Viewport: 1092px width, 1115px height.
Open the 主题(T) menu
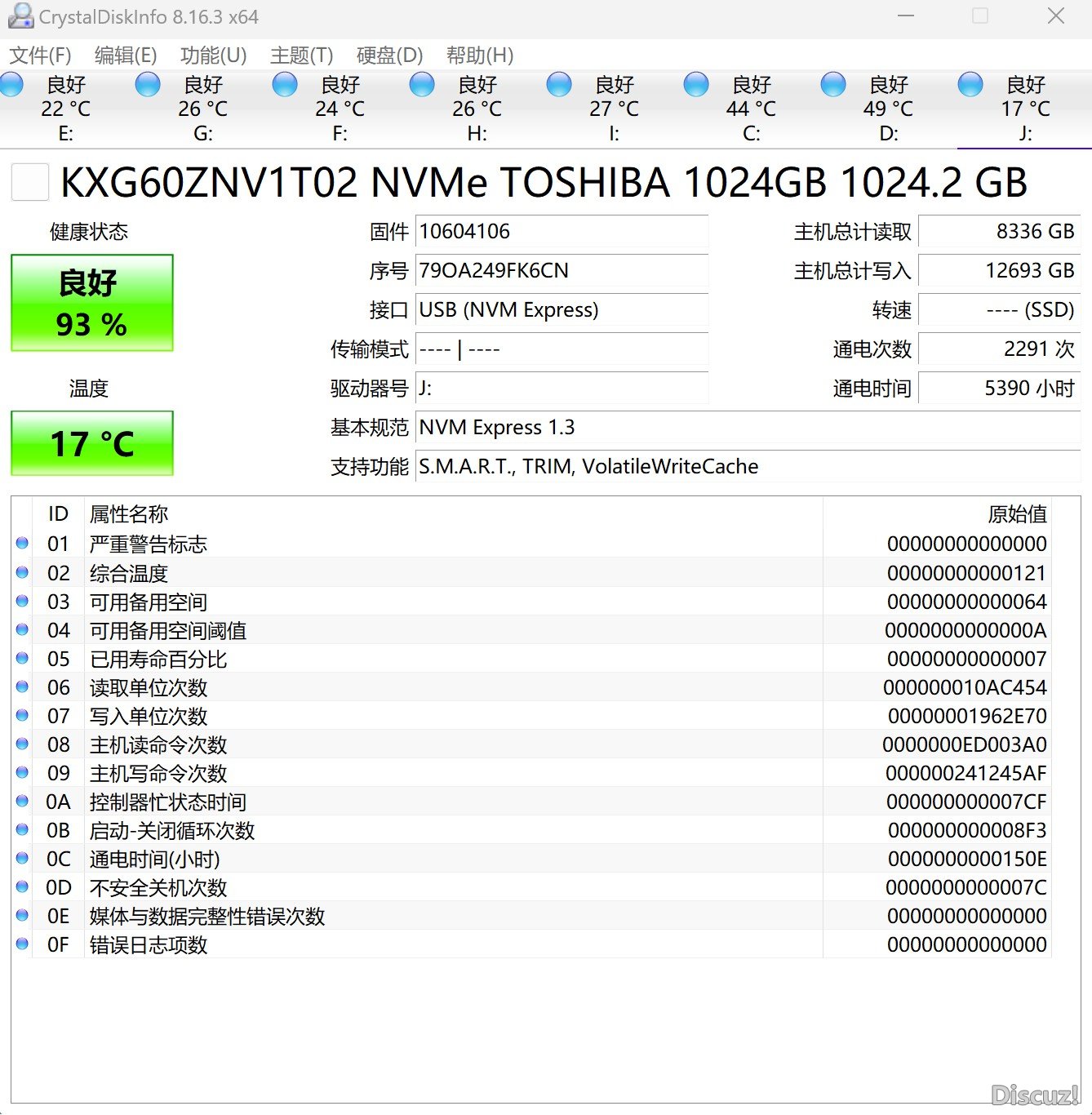click(x=302, y=56)
